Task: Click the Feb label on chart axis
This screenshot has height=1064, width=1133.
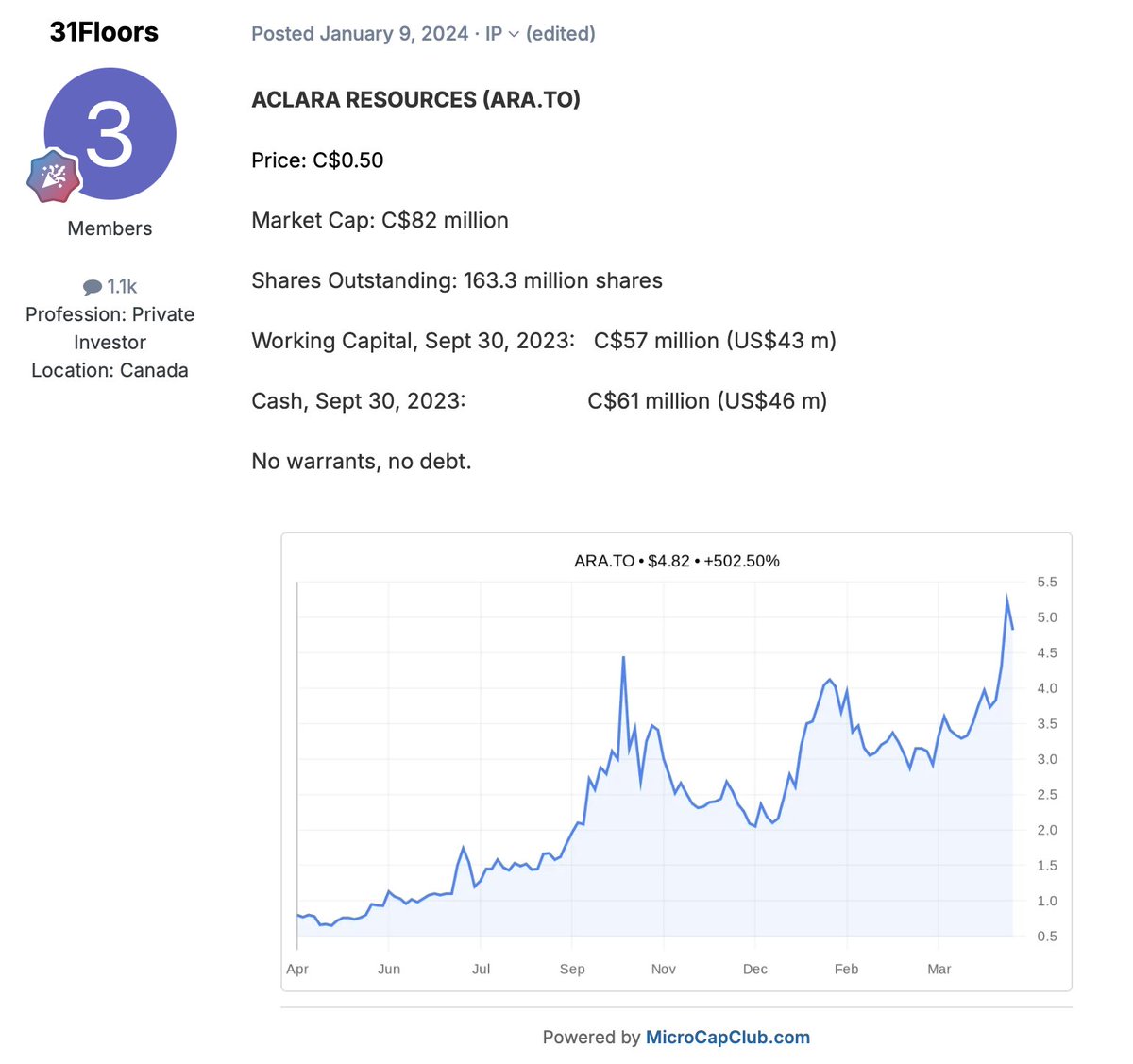Action: pos(847,969)
